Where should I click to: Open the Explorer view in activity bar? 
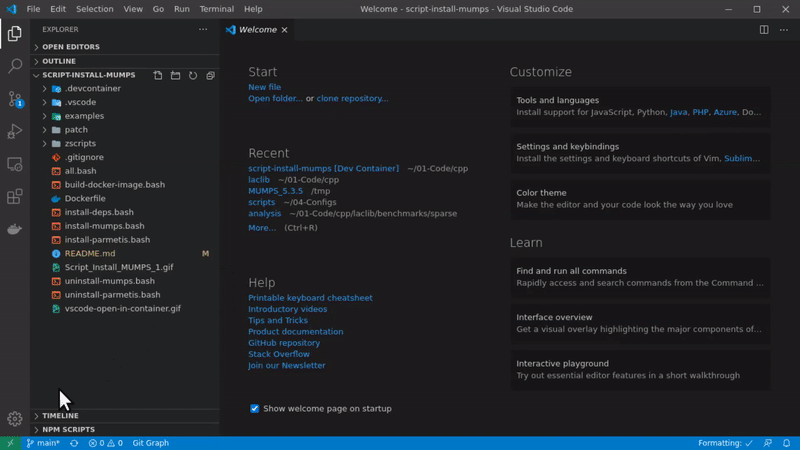14,34
